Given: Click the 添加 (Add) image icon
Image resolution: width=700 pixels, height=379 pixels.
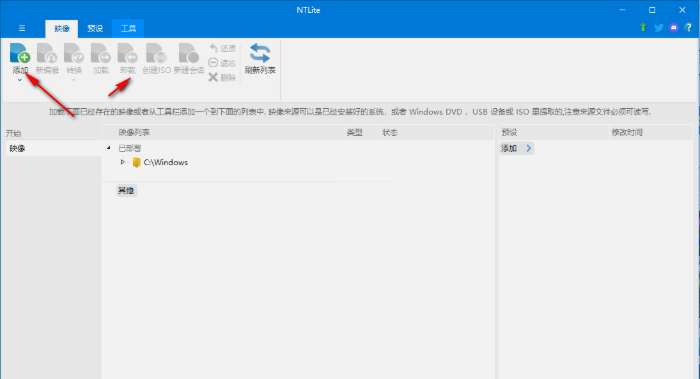Looking at the screenshot, I should coord(20,53).
